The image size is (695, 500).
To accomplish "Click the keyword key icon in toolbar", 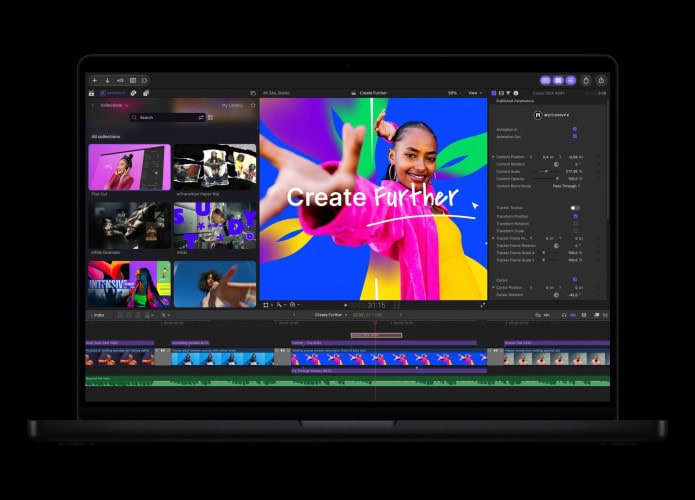I will tap(120, 80).
